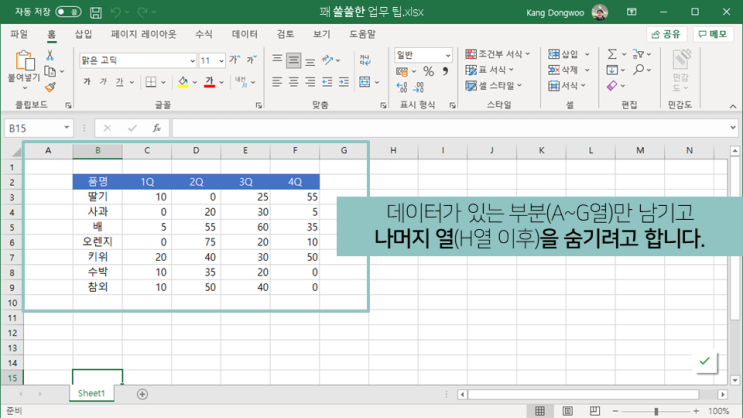The width and height of the screenshot is (743, 418).
Task: Toggle italic formatting
Action: [103, 82]
